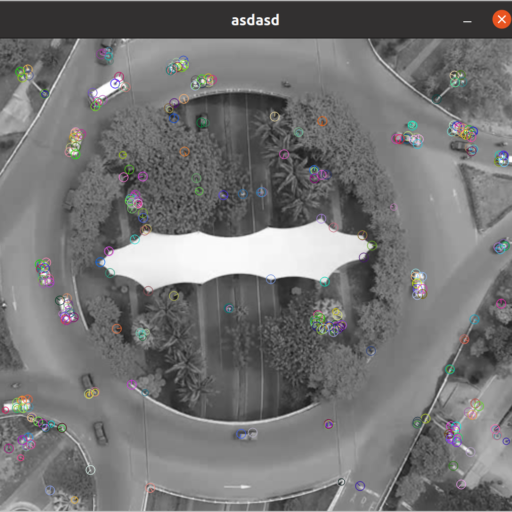The height and width of the screenshot is (512, 512).
Task: Click the blue keypoint on canopy's bottom edge
Action: pyautogui.click(x=271, y=279)
